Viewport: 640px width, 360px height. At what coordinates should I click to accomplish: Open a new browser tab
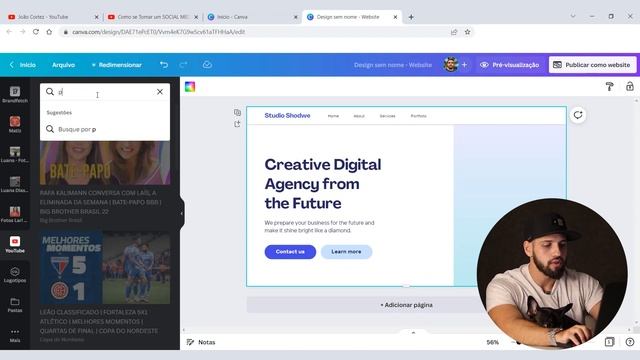coord(411,17)
